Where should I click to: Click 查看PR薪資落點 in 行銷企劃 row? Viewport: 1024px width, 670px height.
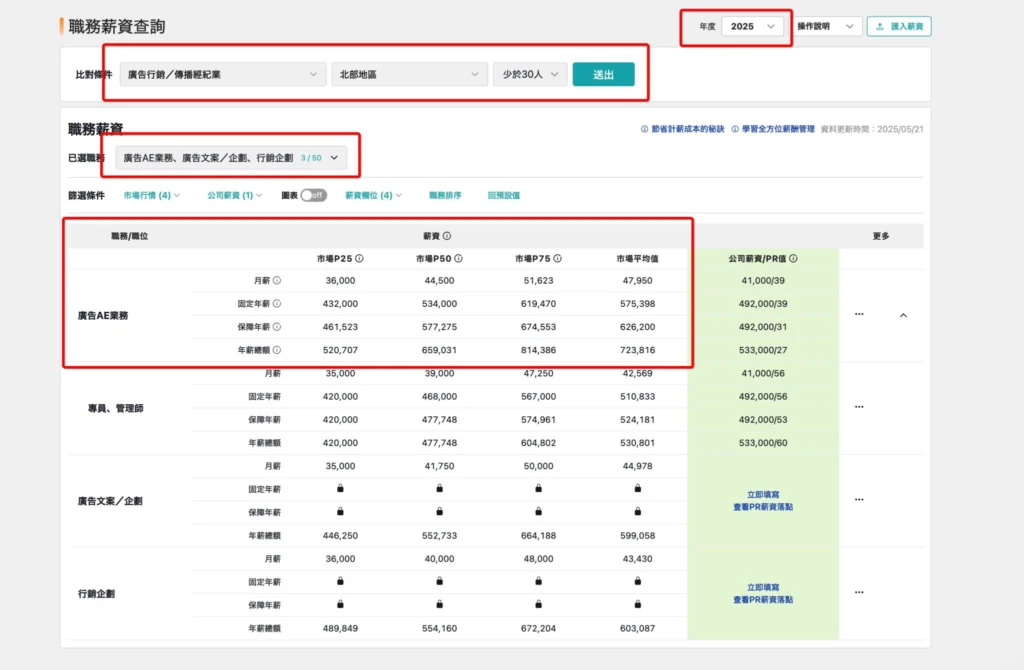(763, 599)
